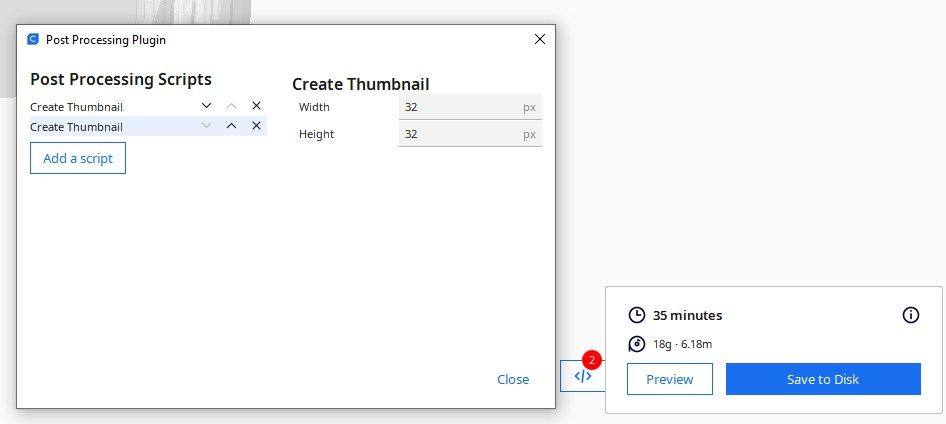Close the Post Processing Plugin window
946x424 pixels.
click(540, 39)
